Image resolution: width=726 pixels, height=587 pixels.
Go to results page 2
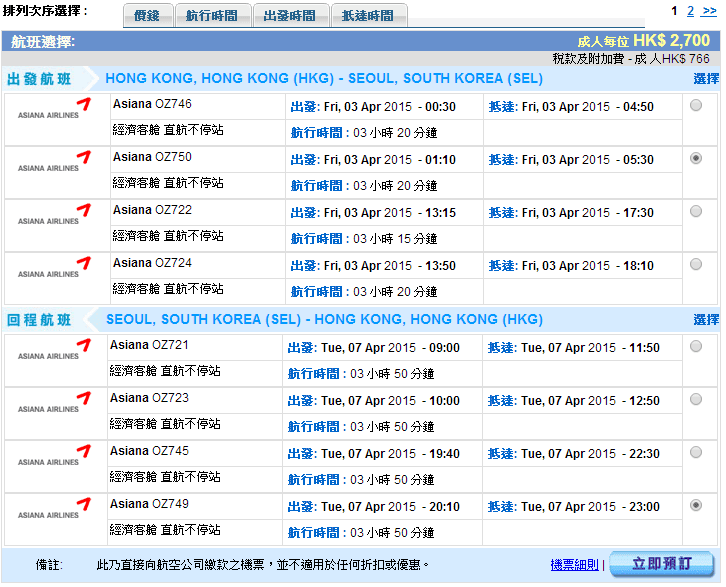pos(690,11)
